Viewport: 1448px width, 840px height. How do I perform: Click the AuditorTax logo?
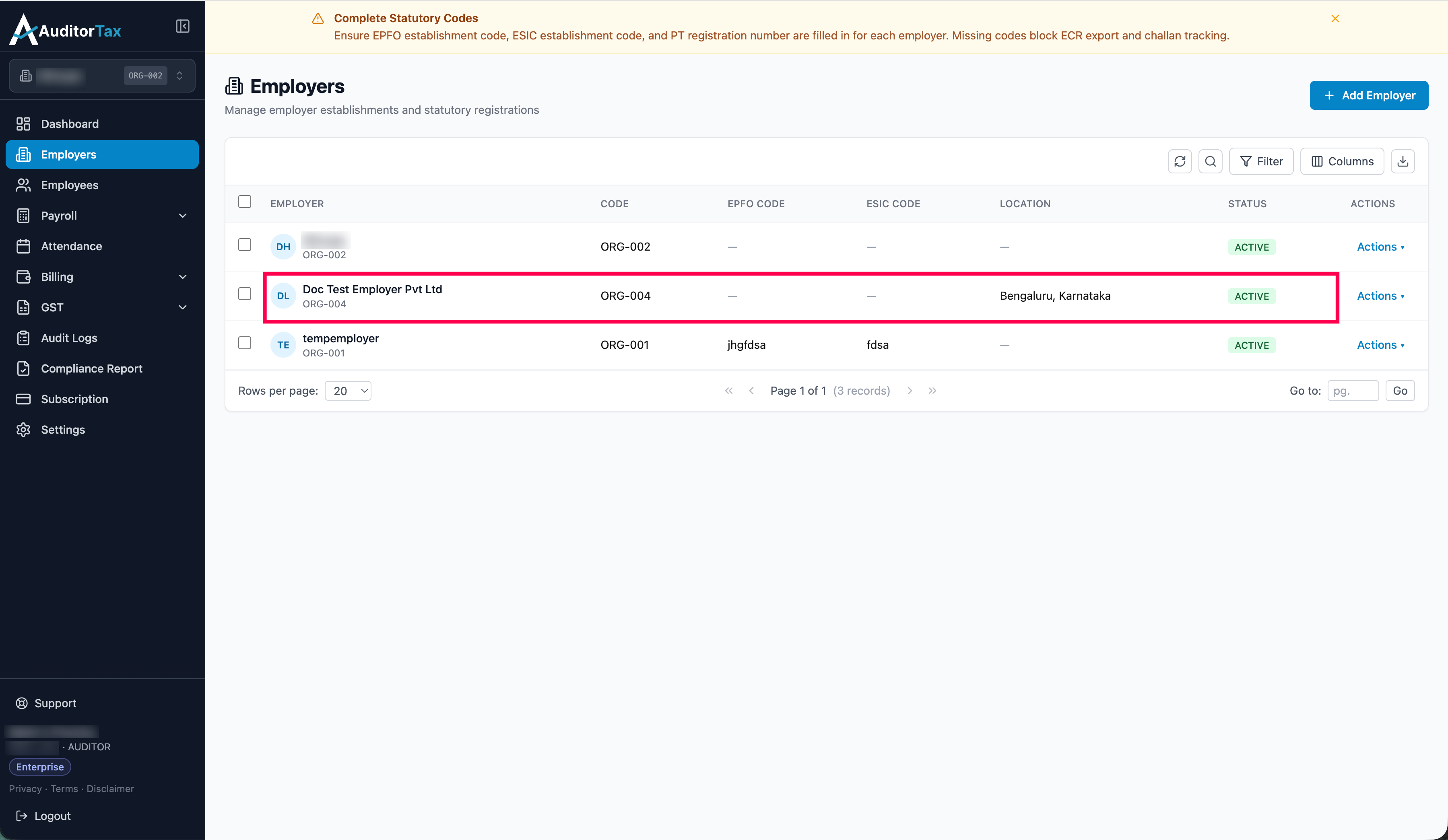(x=66, y=29)
